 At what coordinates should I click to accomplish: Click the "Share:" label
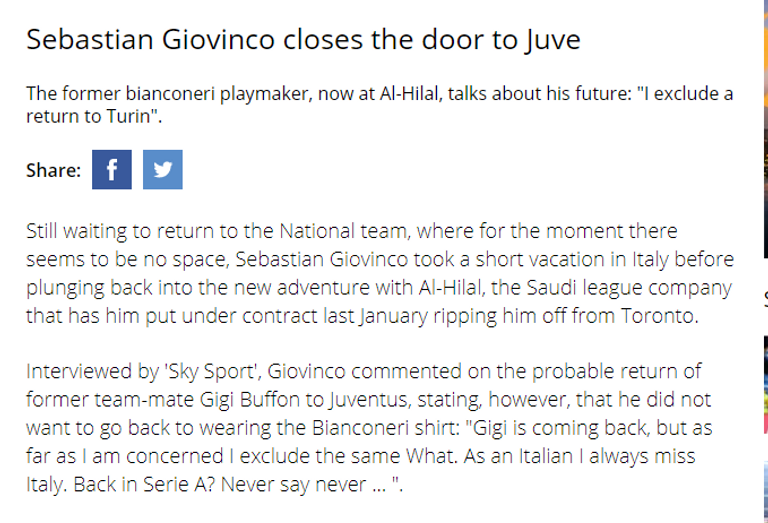(53, 171)
